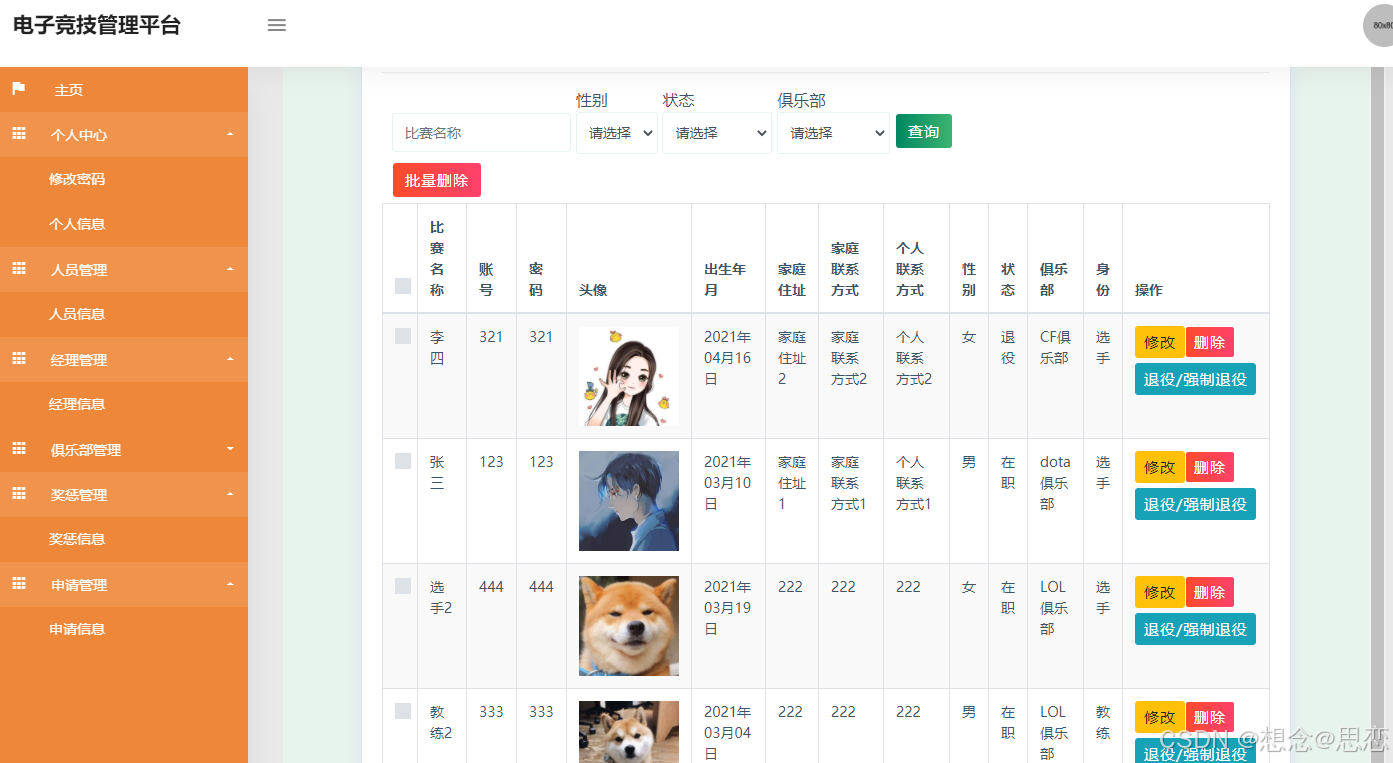Collapse the 奖惩管理 menu section

[124, 494]
